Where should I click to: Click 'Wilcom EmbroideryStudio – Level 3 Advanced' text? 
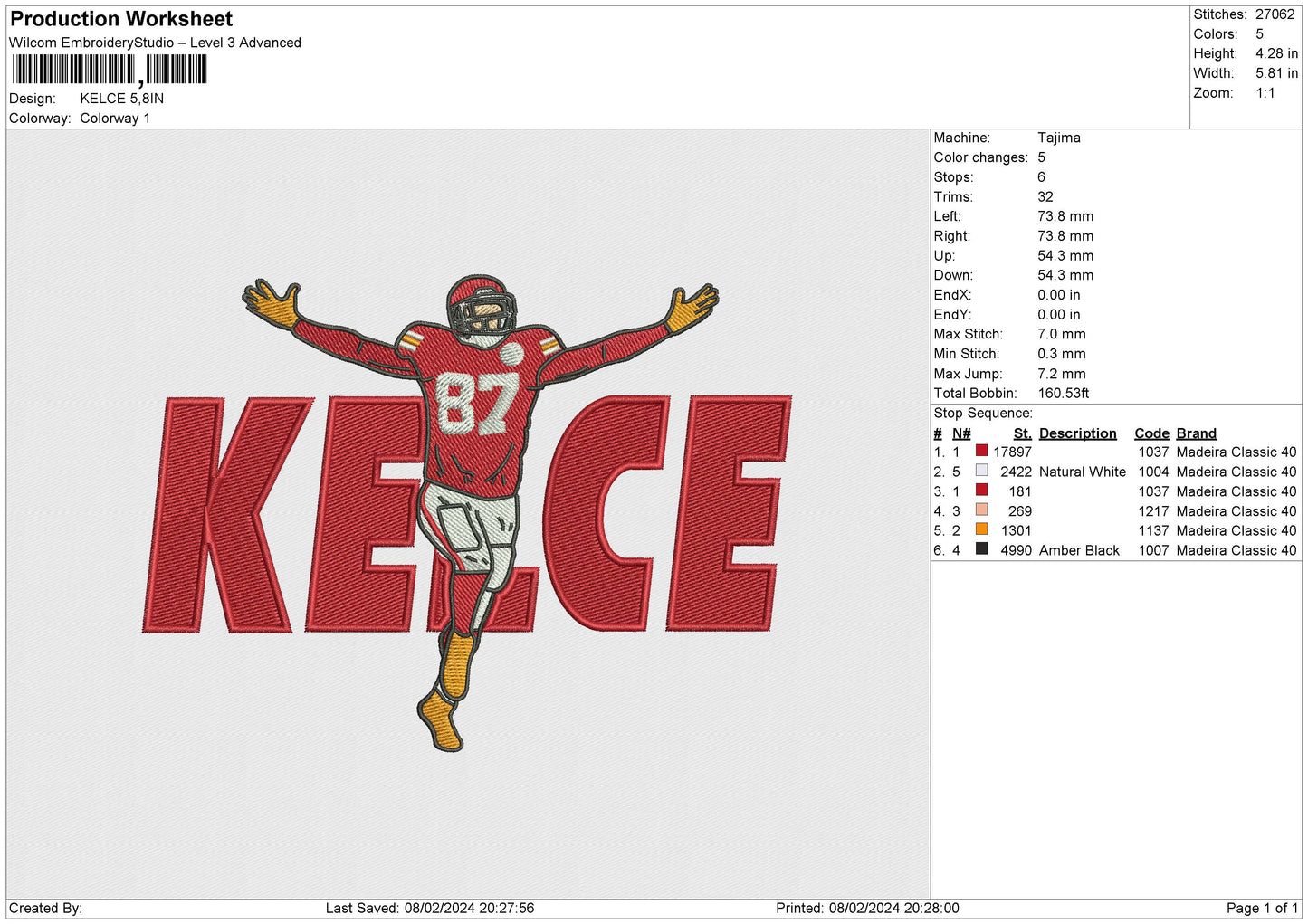155,43
